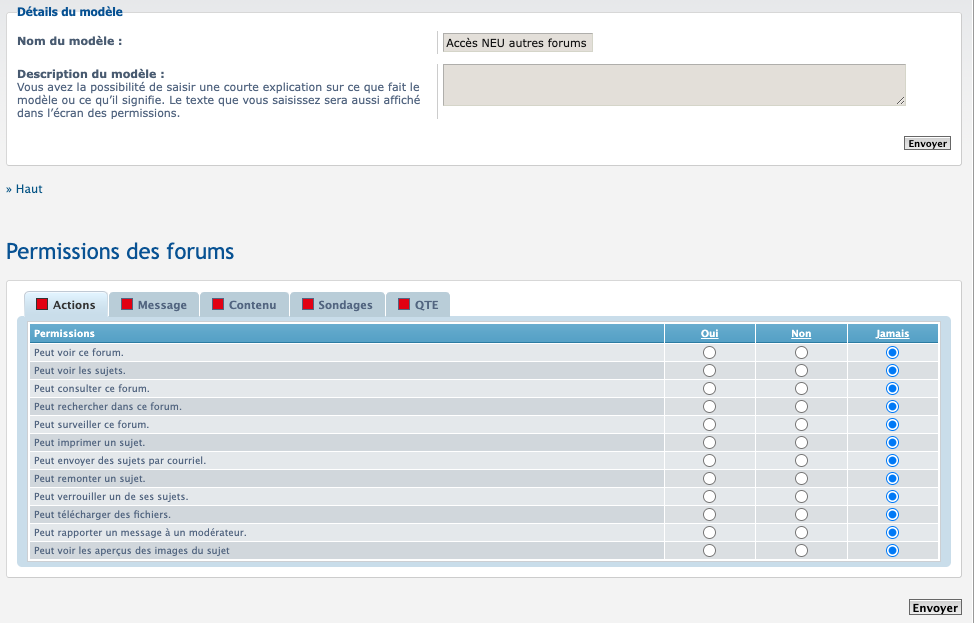The image size is (974, 623).
Task: Set 'Peut voir ce forum' to Oui
Action: (710, 353)
